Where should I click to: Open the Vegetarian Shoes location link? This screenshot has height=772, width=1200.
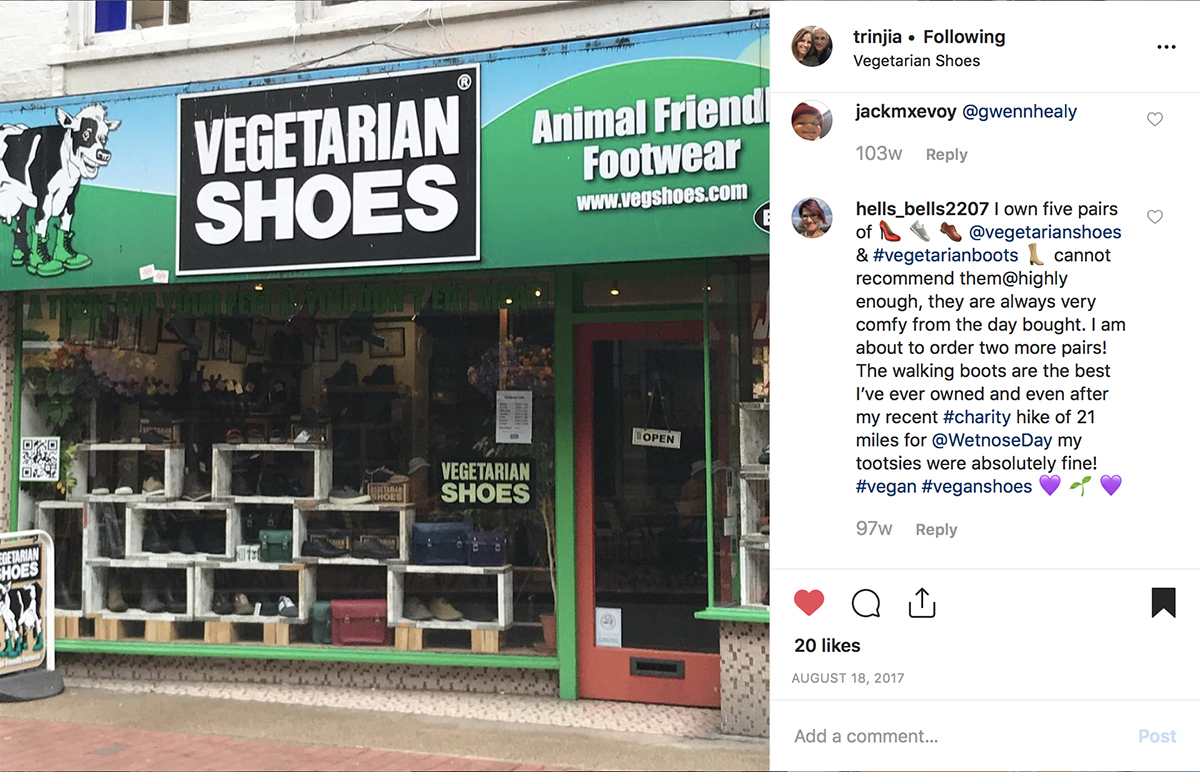917,61
